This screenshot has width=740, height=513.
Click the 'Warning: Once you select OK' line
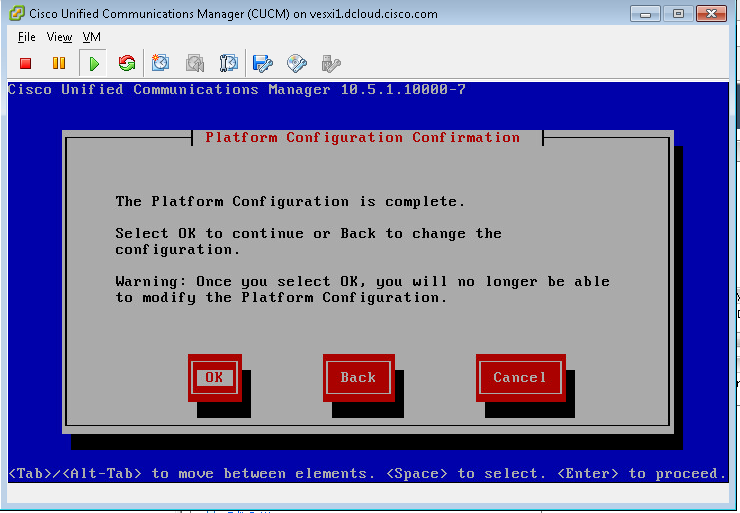coord(362,282)
